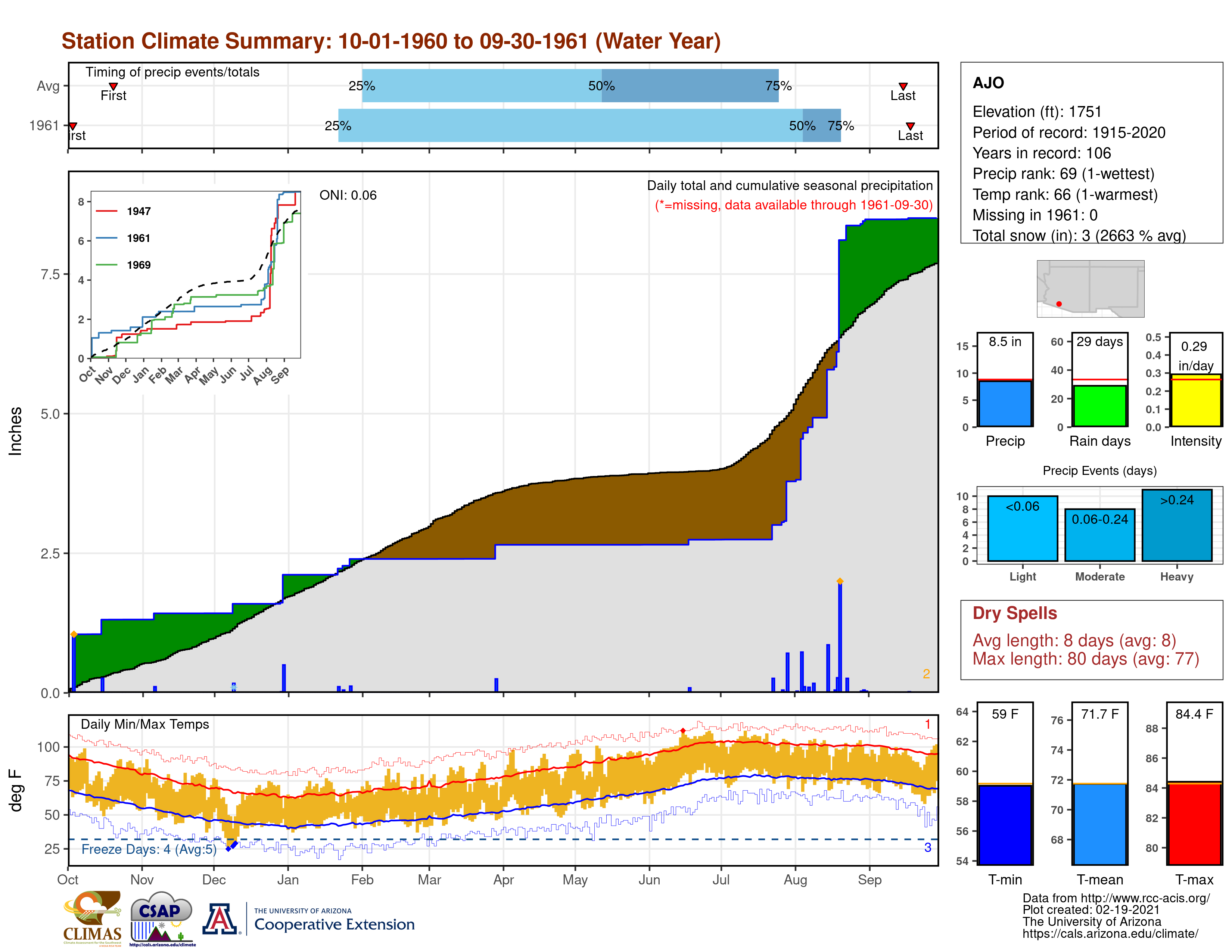Click the Elevation (ft): 1751 line
Image resolution: width=1232 pixels, height=952 pixels.
click(x=1037, y=112)
